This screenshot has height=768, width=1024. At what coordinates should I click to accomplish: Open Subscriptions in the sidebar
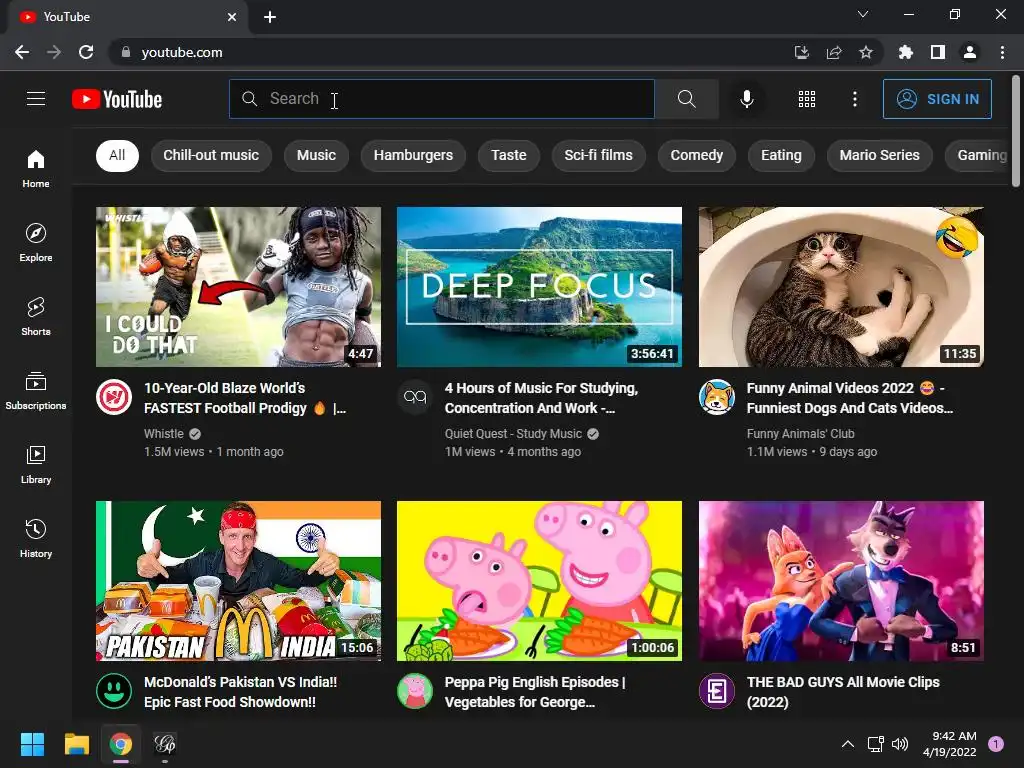[x=36, y=391]
